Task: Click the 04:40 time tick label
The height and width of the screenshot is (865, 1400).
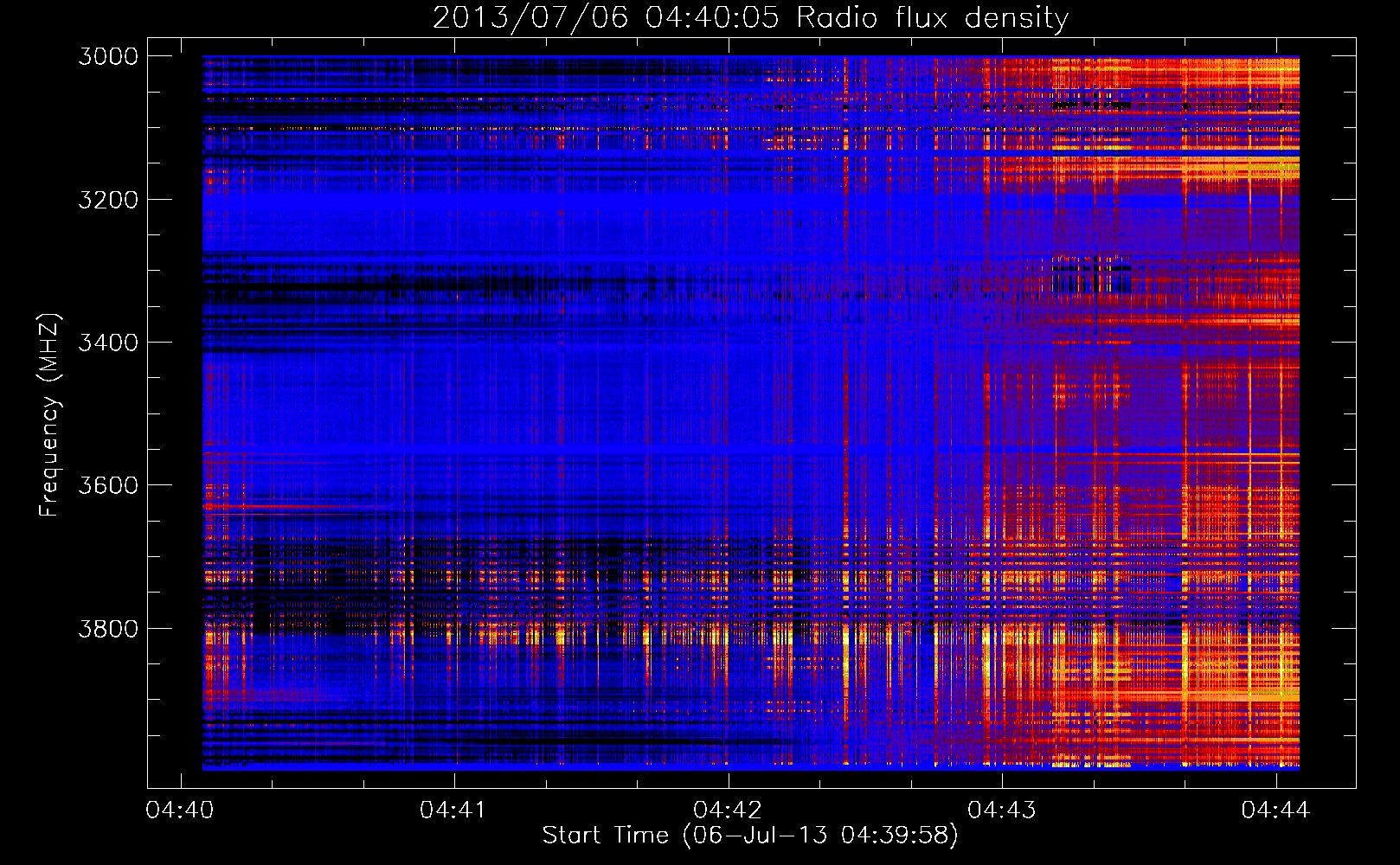Action: (180, 811)
